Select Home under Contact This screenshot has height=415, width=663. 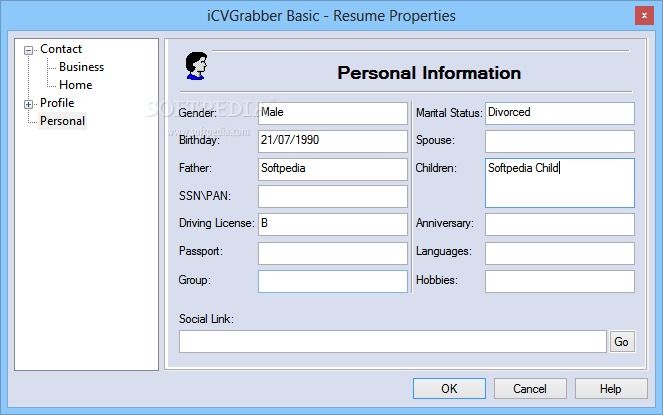click(x=76, y=85)
